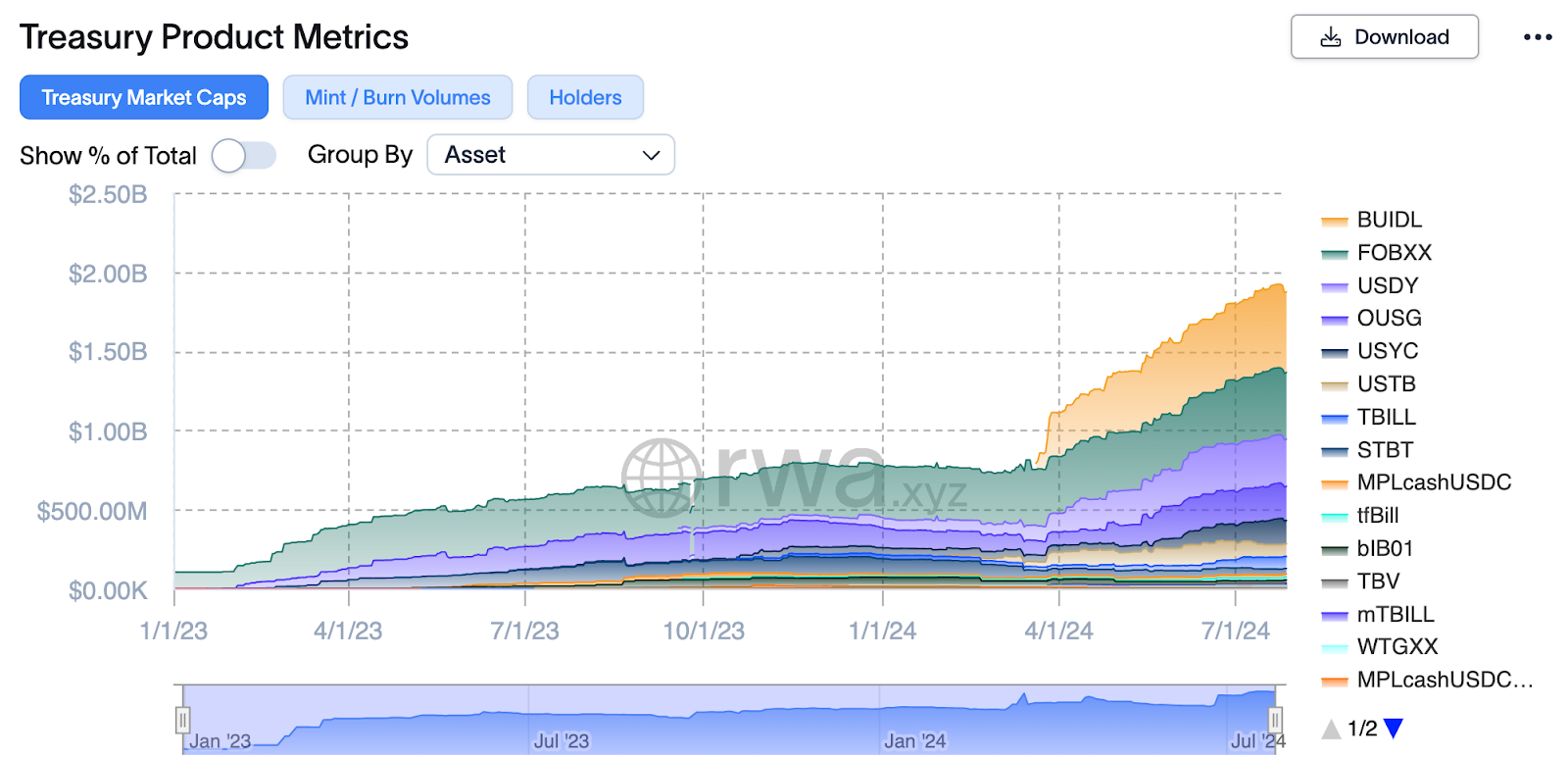This screenshot has width=1568, height=758.
Task: Toggle bIB01 series in legend
Action: pos(1368,548)
